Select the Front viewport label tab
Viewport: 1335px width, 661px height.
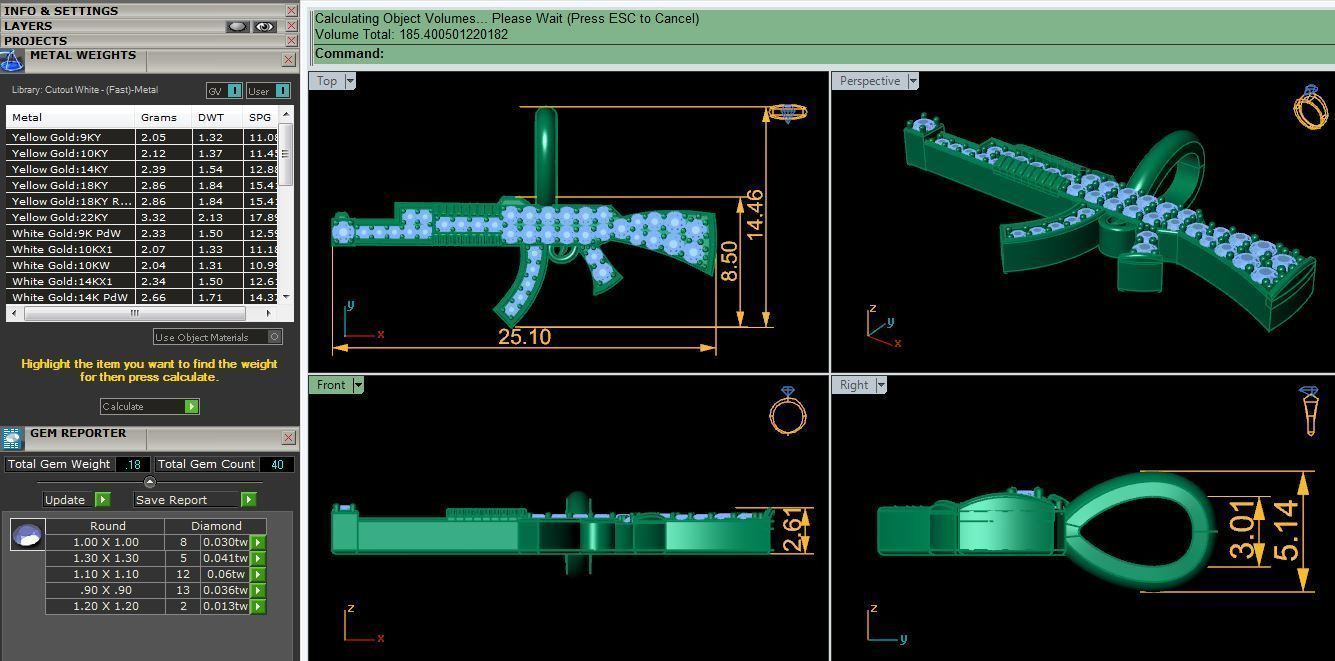331,385
